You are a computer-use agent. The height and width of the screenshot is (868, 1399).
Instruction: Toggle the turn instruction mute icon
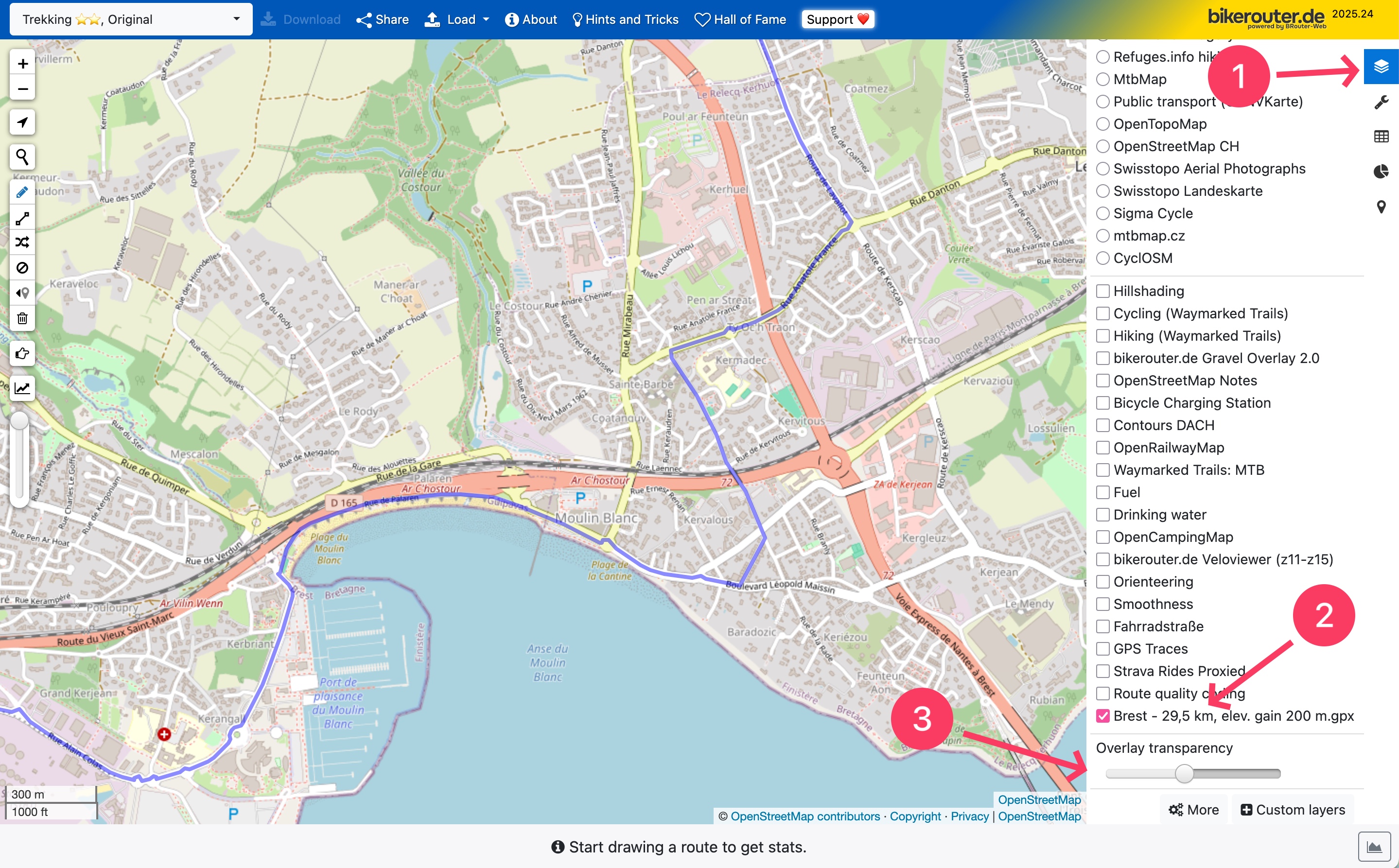pyautogui.click(x=22, y=294)
